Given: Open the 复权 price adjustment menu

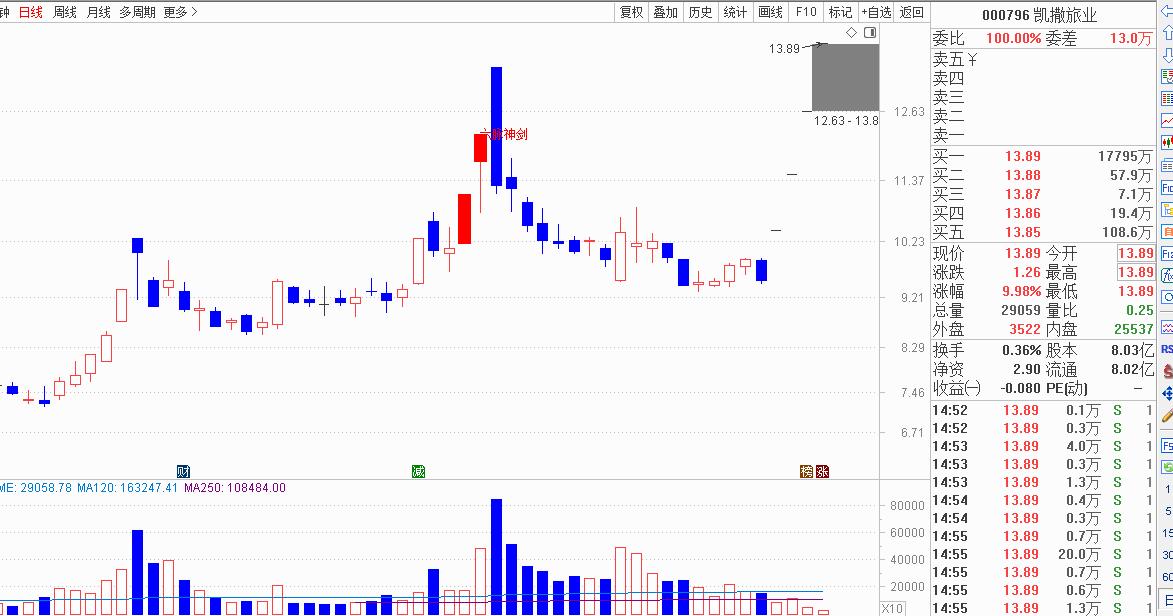Looking at the screenshot, I should (x=631, y=12).
